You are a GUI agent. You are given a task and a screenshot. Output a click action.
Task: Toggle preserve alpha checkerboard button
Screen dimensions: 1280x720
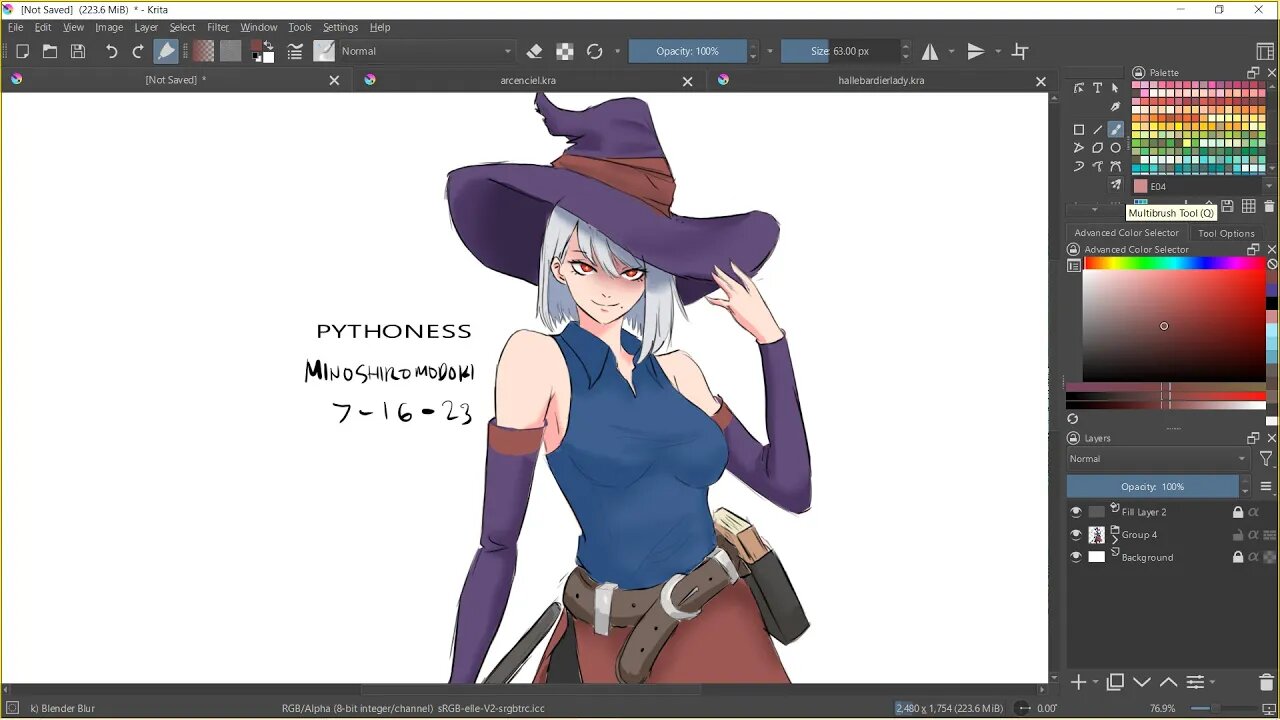(565, 51)
